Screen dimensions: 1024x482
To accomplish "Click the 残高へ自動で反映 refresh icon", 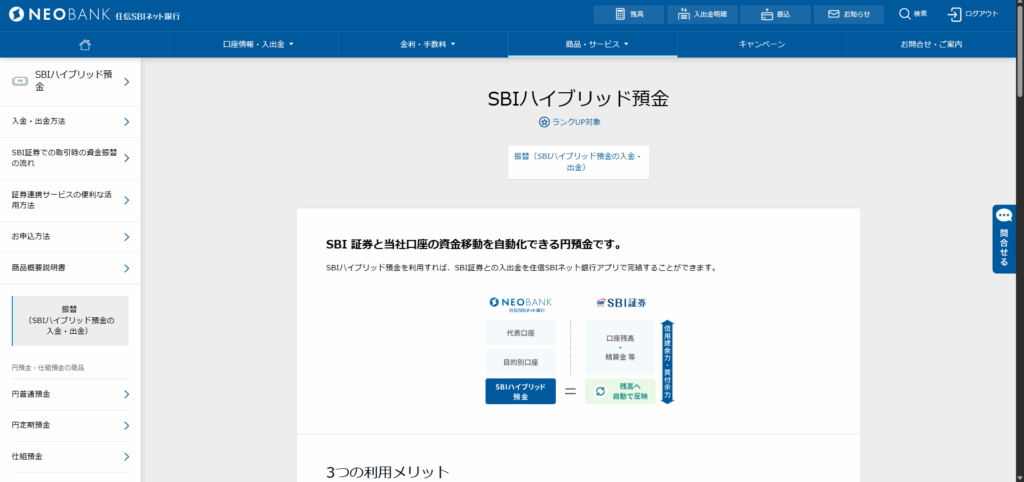I will pyautogui.click(x=600, y=391).
